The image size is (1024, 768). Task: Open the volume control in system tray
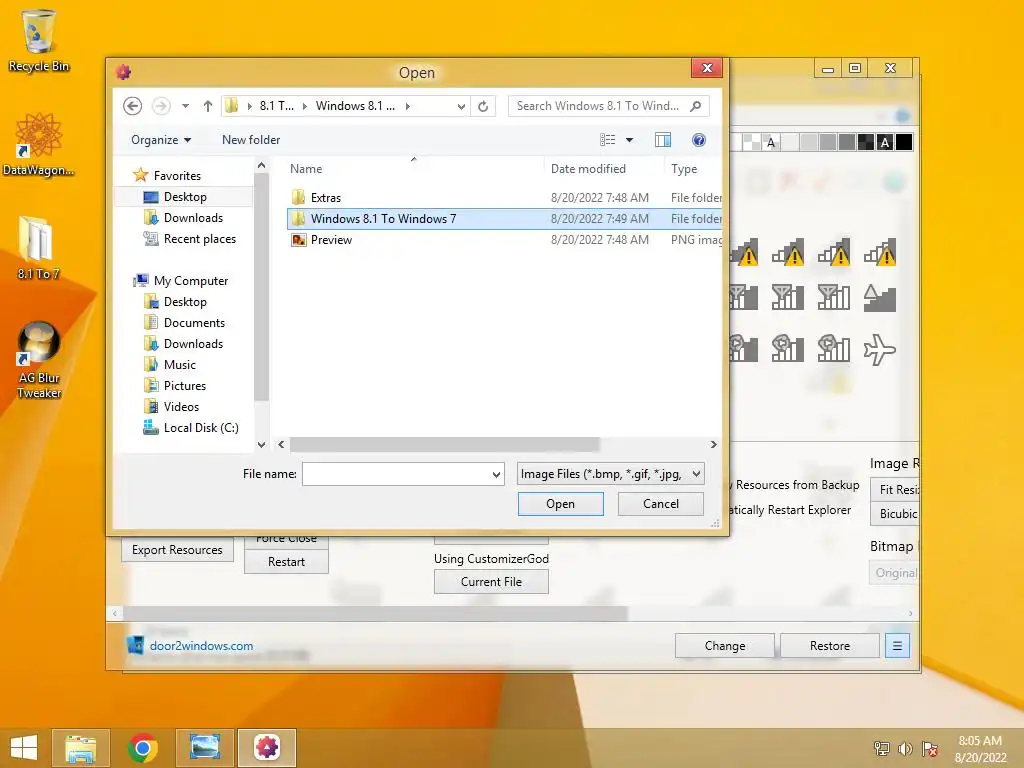(x=905, y=748)
